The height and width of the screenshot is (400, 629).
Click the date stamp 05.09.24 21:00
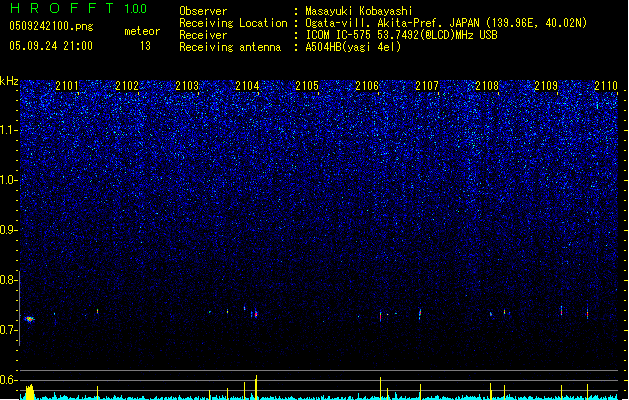[x=51, y=46]
